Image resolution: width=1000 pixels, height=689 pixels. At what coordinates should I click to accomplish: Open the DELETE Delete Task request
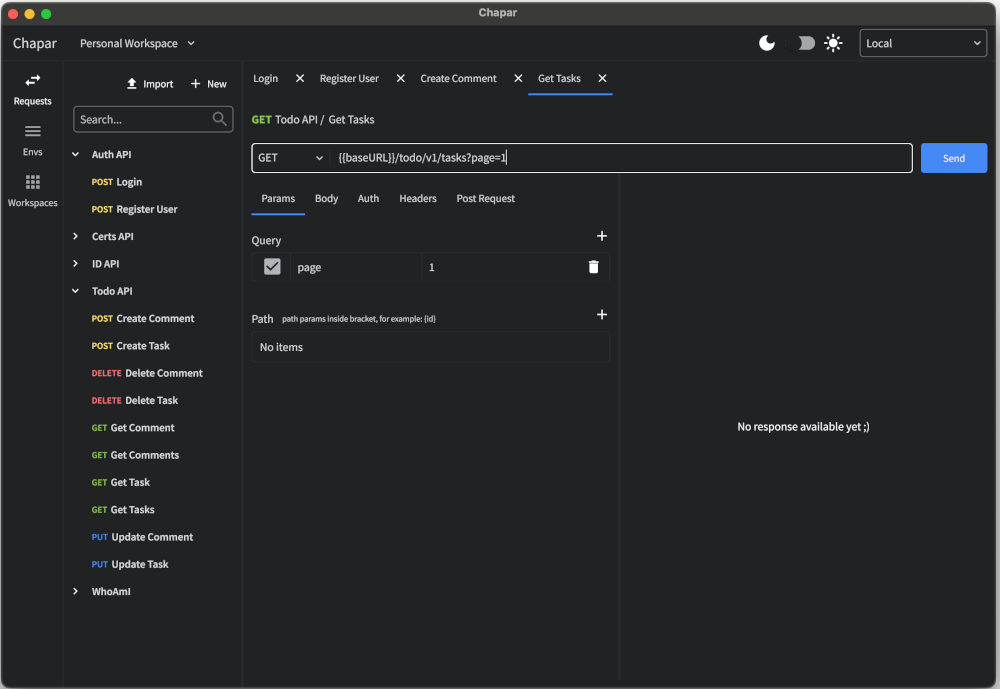click(x=135, y=401)
